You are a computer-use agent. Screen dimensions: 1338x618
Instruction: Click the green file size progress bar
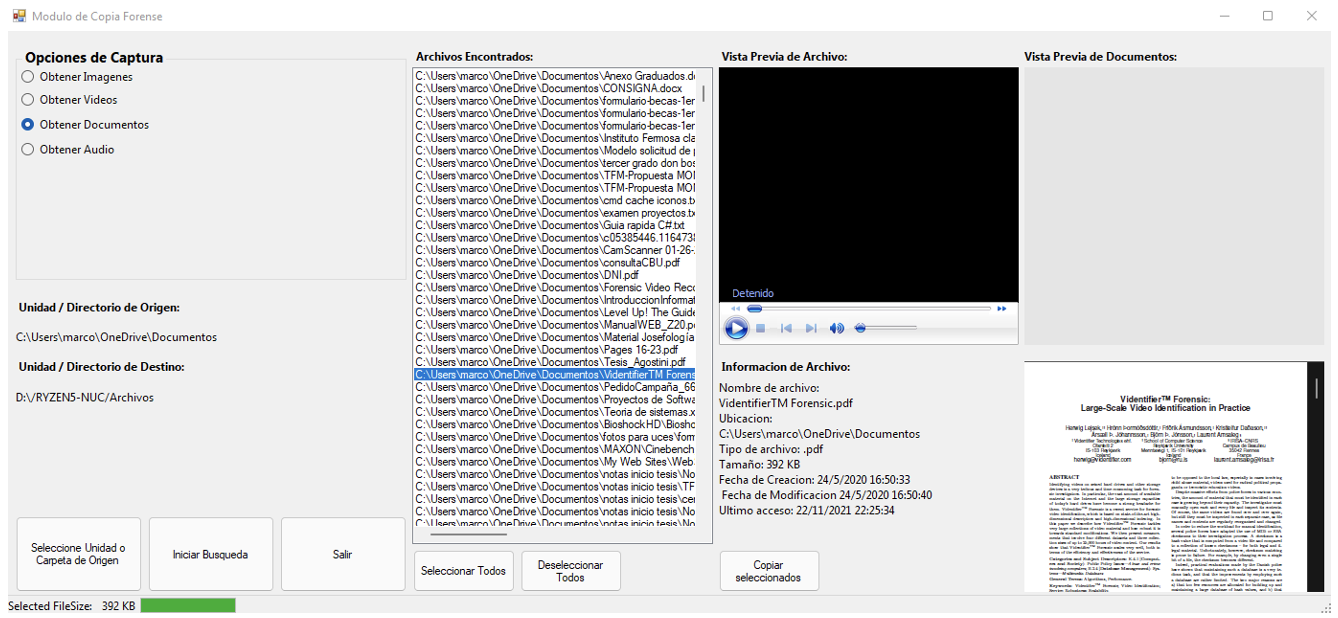point(188,606)
